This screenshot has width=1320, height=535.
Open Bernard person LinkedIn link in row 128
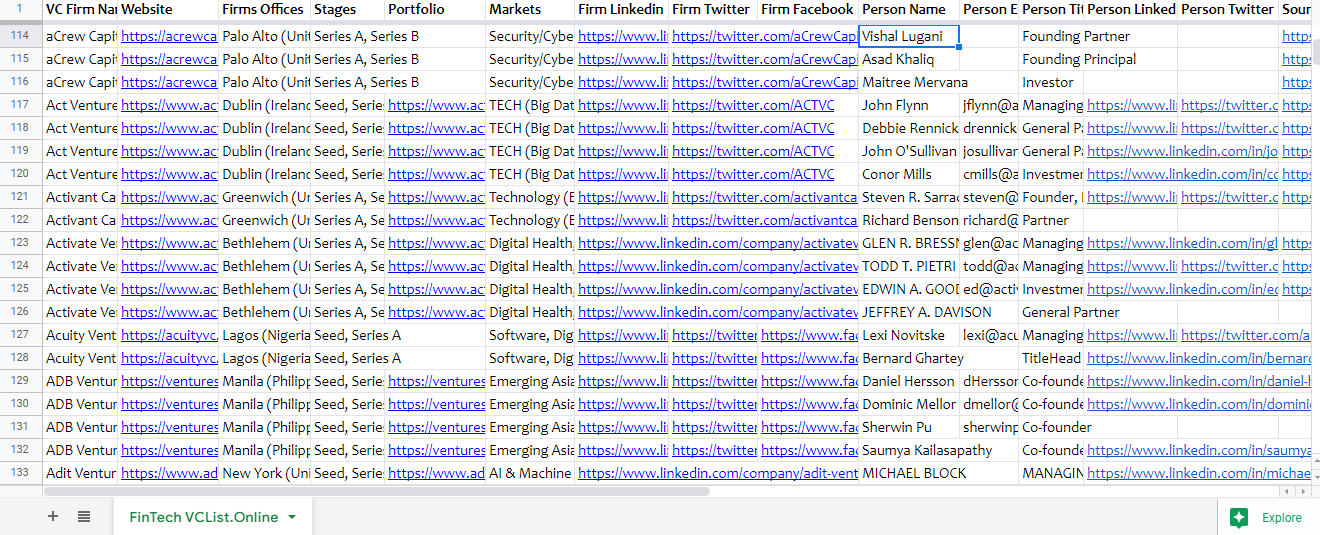tap(1198, 358)
